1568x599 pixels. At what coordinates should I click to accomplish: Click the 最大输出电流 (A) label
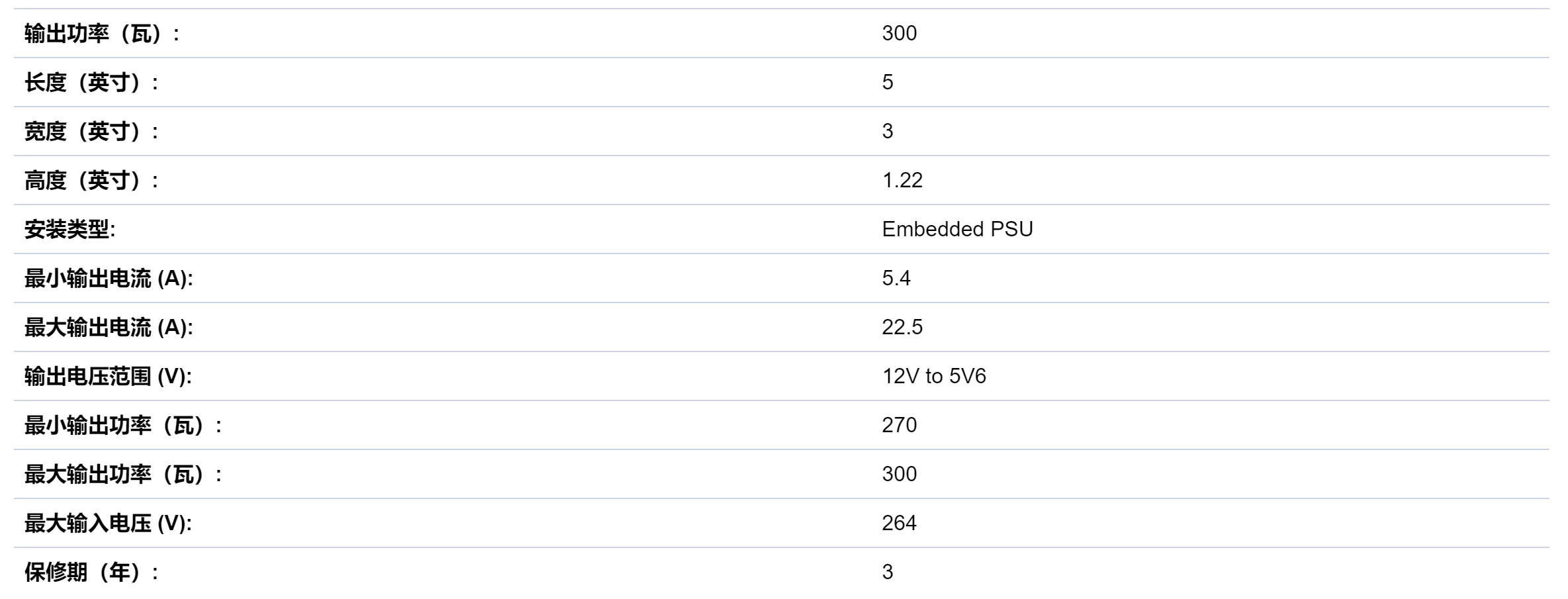(109, 327)
